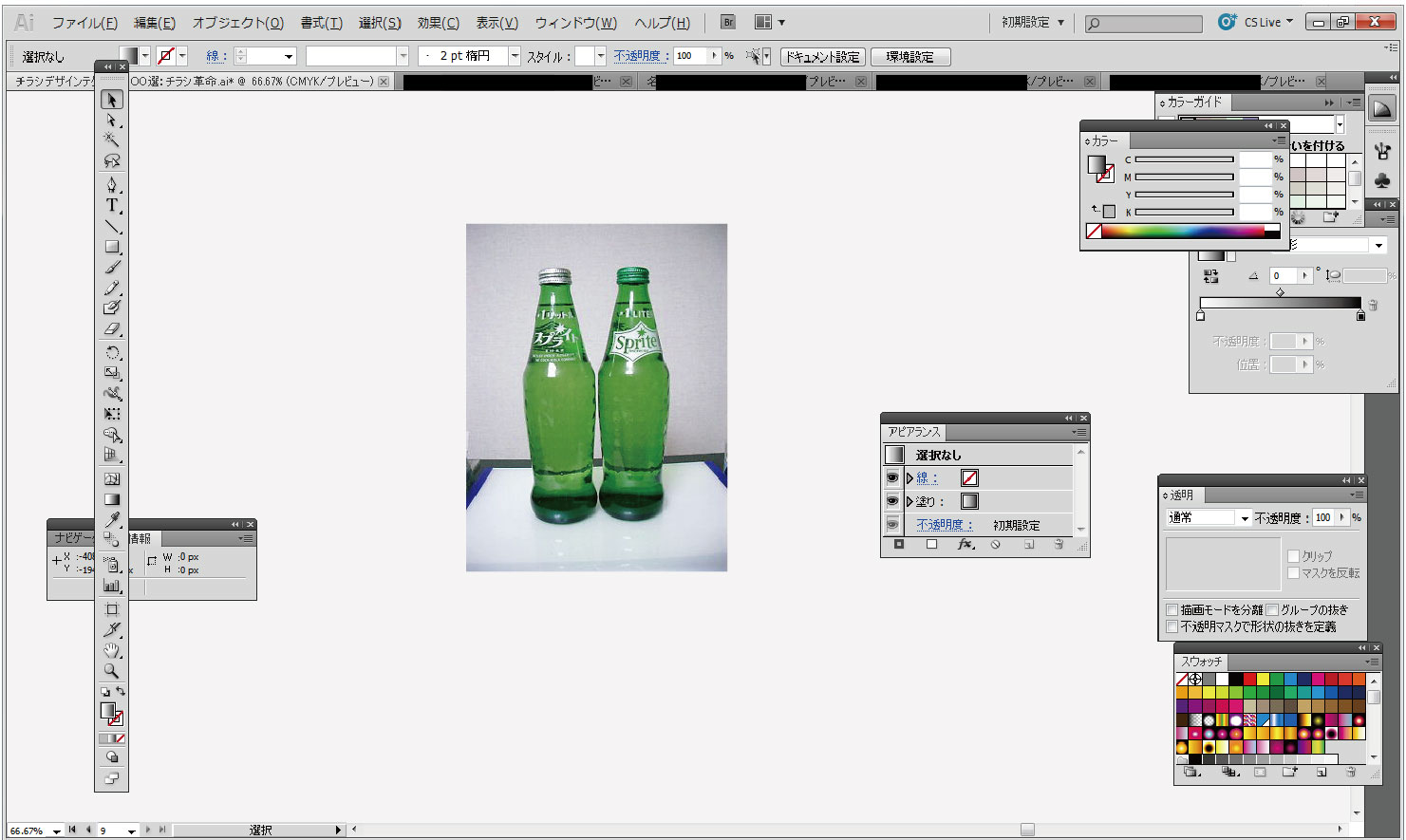Click the 環境設定 button

tap(910, 57)
